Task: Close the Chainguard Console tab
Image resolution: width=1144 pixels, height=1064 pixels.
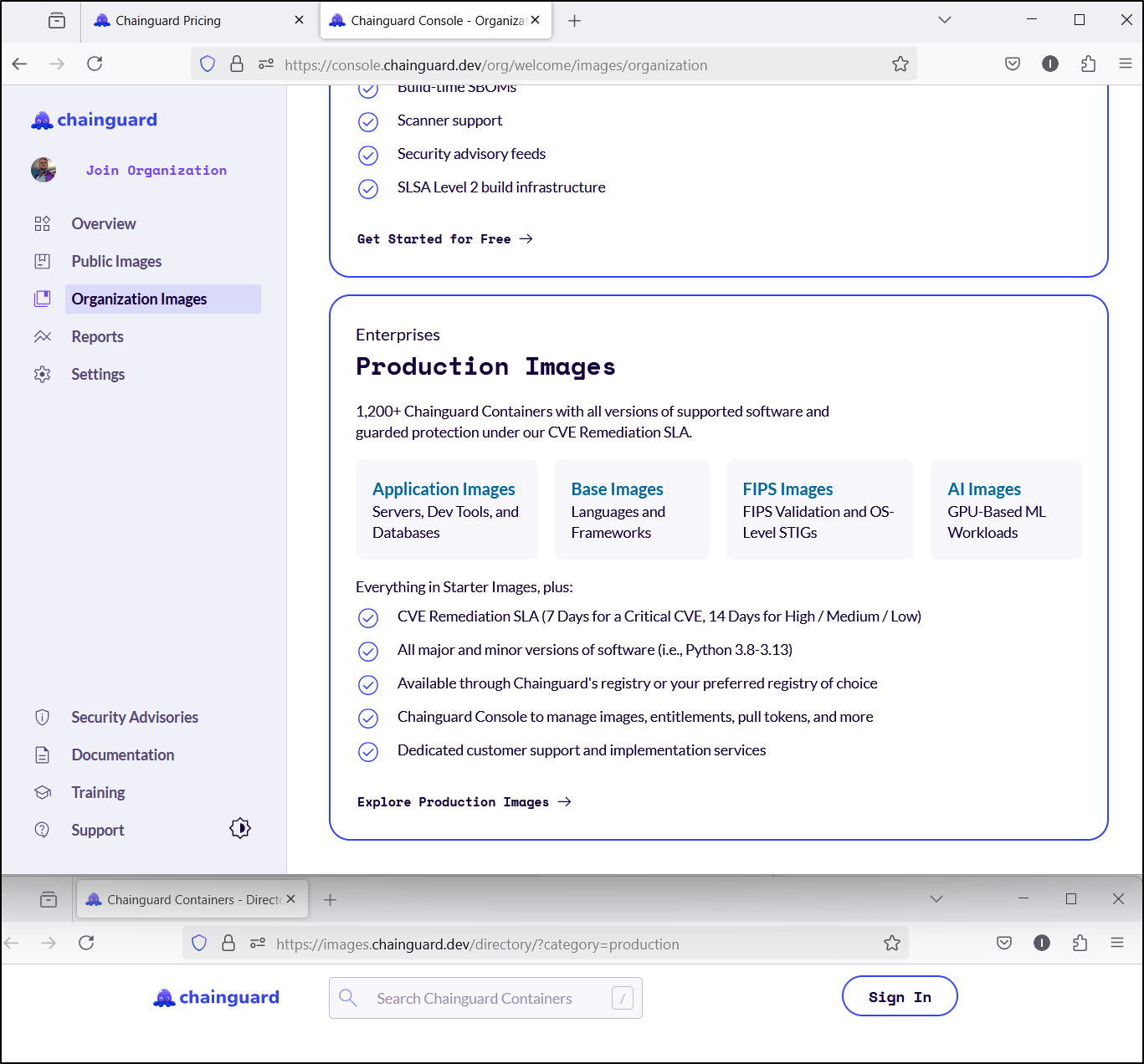Action: coord(536,20)
